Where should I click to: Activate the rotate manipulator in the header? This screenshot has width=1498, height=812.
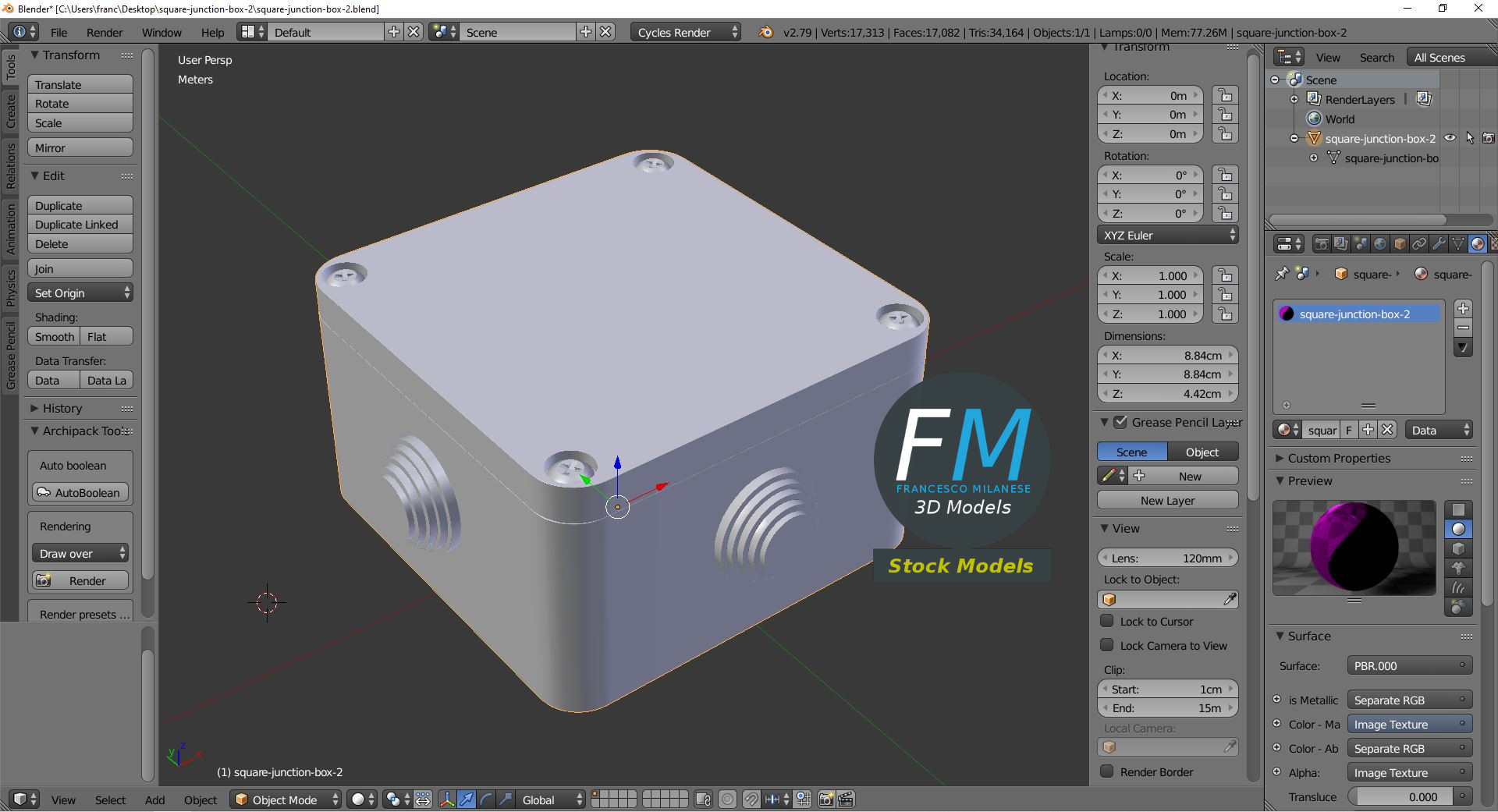(485, 800)
